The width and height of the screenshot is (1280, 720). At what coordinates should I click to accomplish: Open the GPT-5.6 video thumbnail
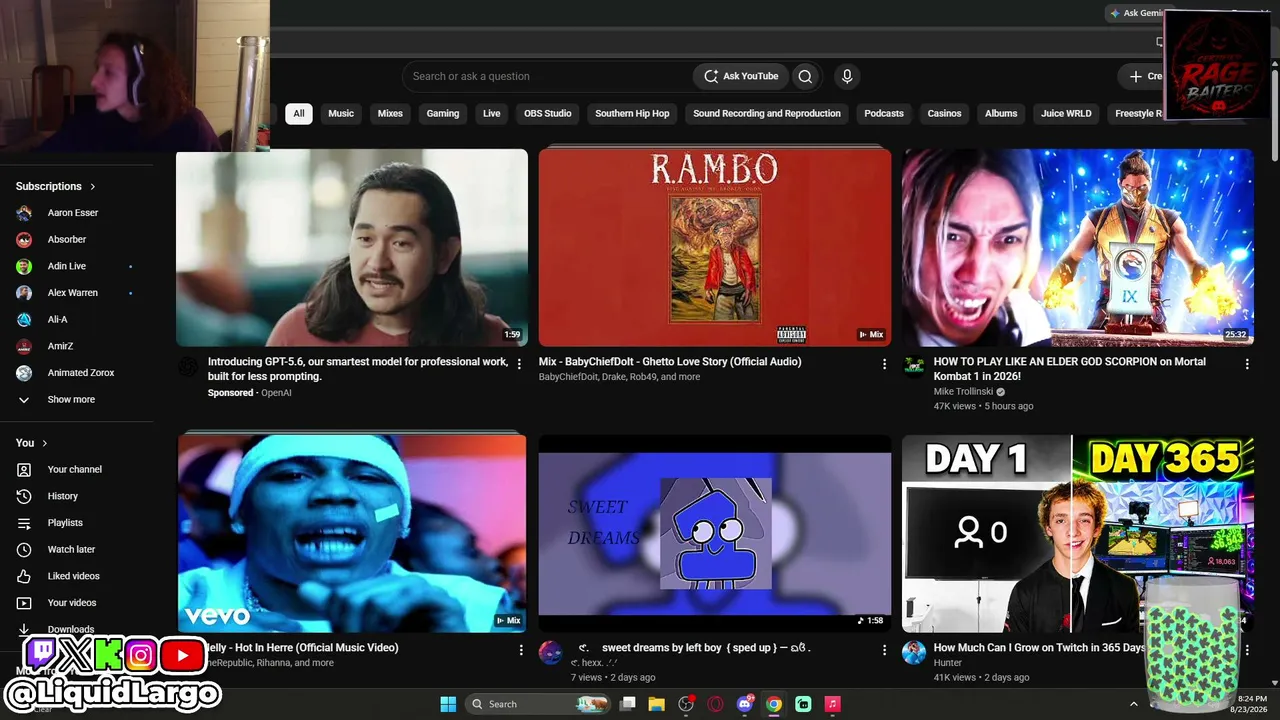352,248
